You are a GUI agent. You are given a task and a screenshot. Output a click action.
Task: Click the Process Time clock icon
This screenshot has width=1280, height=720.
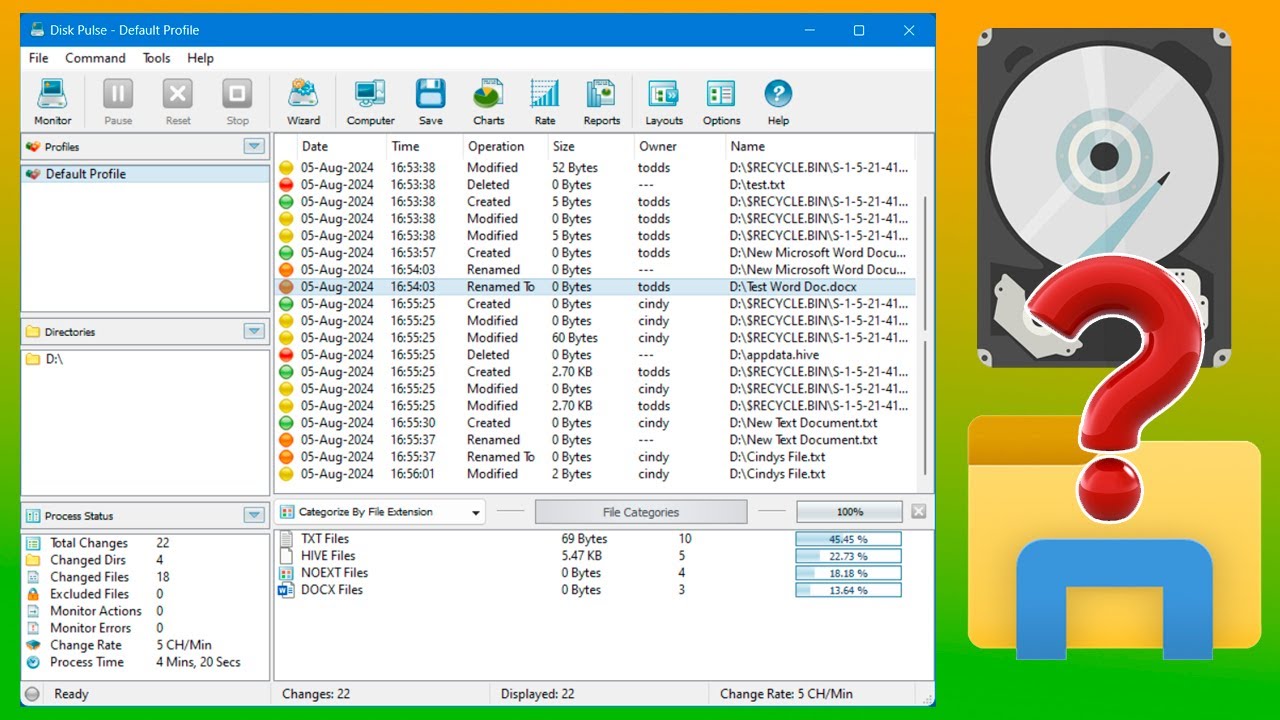coord(33,662)
